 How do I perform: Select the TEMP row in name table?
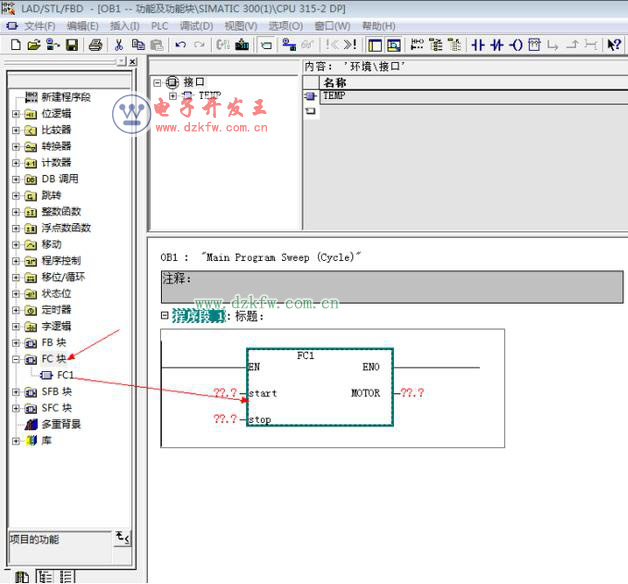click(x=473, y=96)
